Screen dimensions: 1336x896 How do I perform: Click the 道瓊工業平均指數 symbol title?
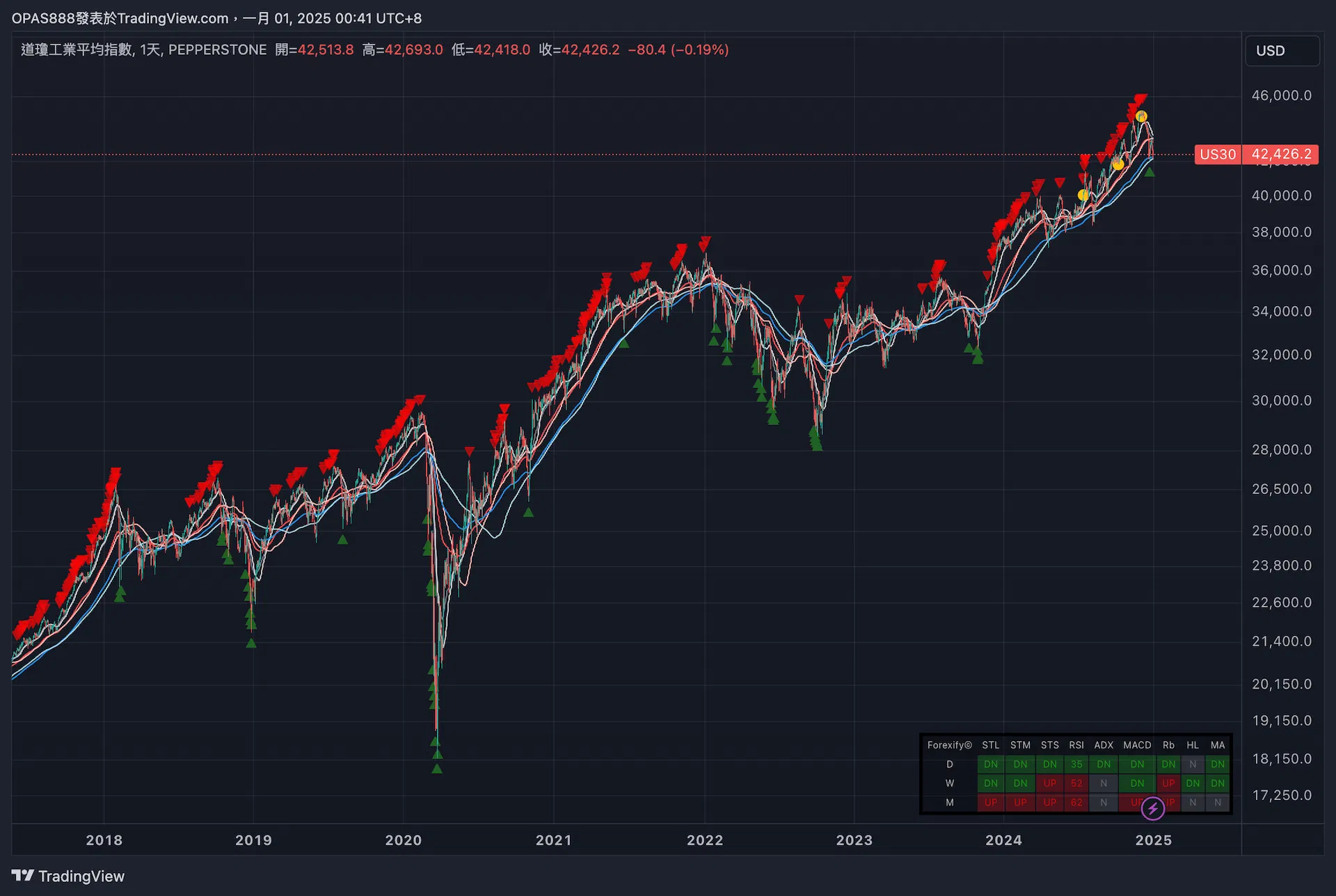pos(77,50)
